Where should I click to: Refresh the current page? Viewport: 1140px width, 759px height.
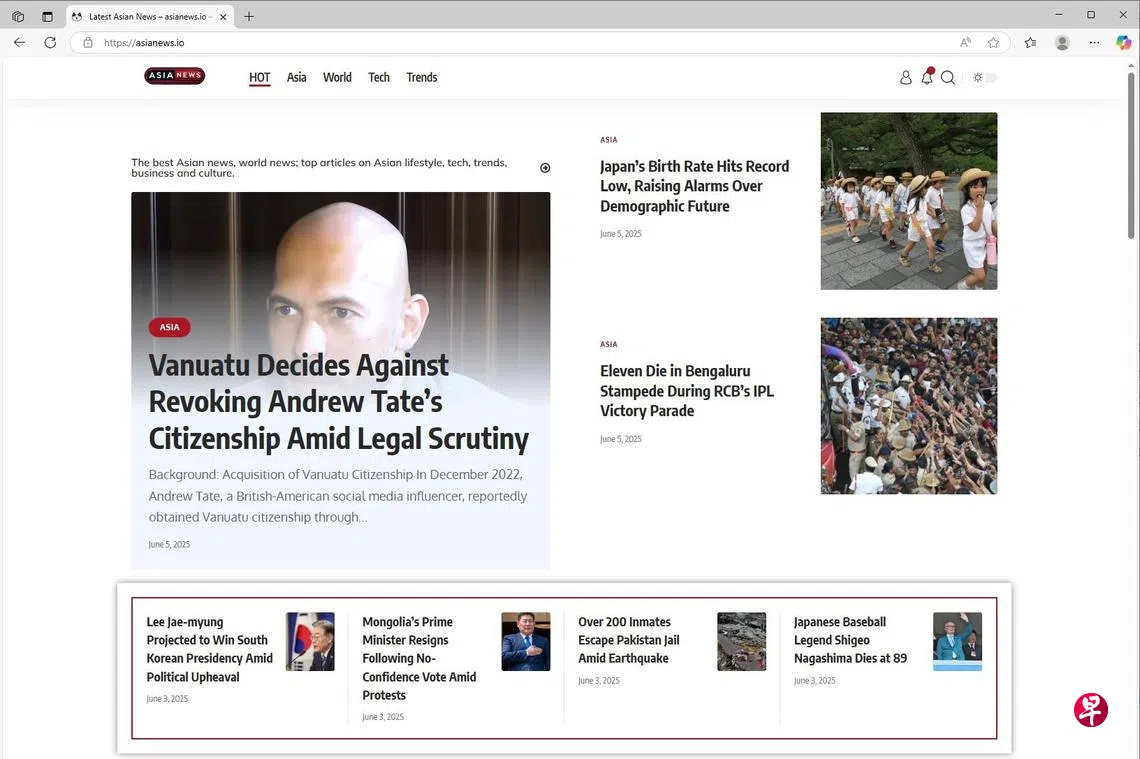[x=50, y=43]
